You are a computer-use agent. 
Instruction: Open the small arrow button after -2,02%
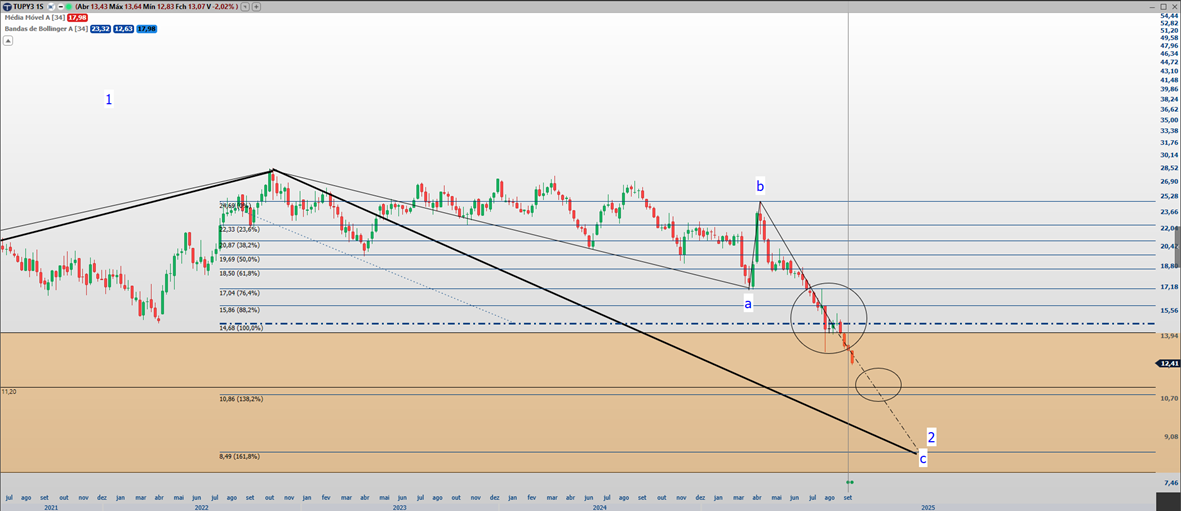[x=246, y=6]
